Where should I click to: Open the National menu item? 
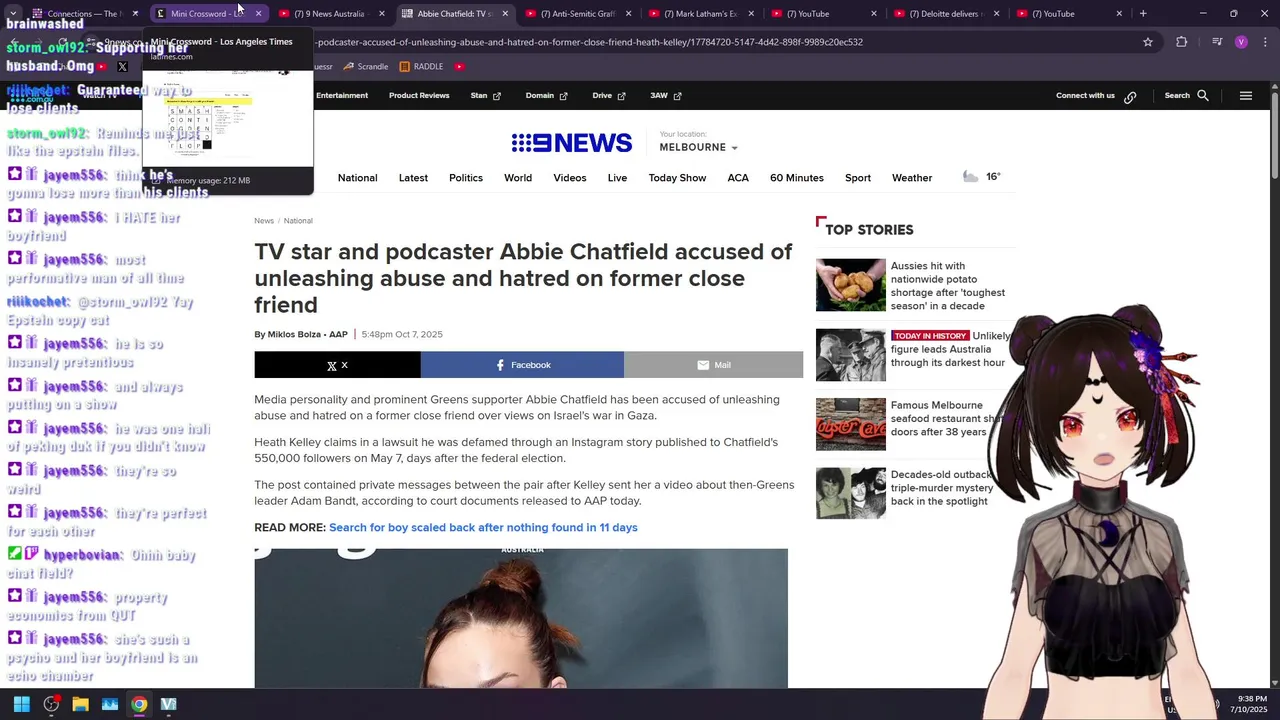357,178
